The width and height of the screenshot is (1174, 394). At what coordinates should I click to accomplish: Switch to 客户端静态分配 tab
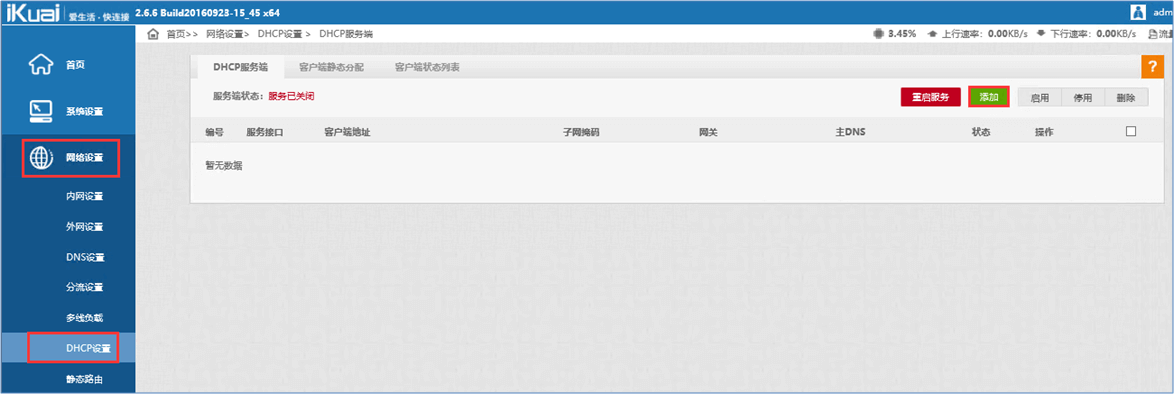[331, 67]
